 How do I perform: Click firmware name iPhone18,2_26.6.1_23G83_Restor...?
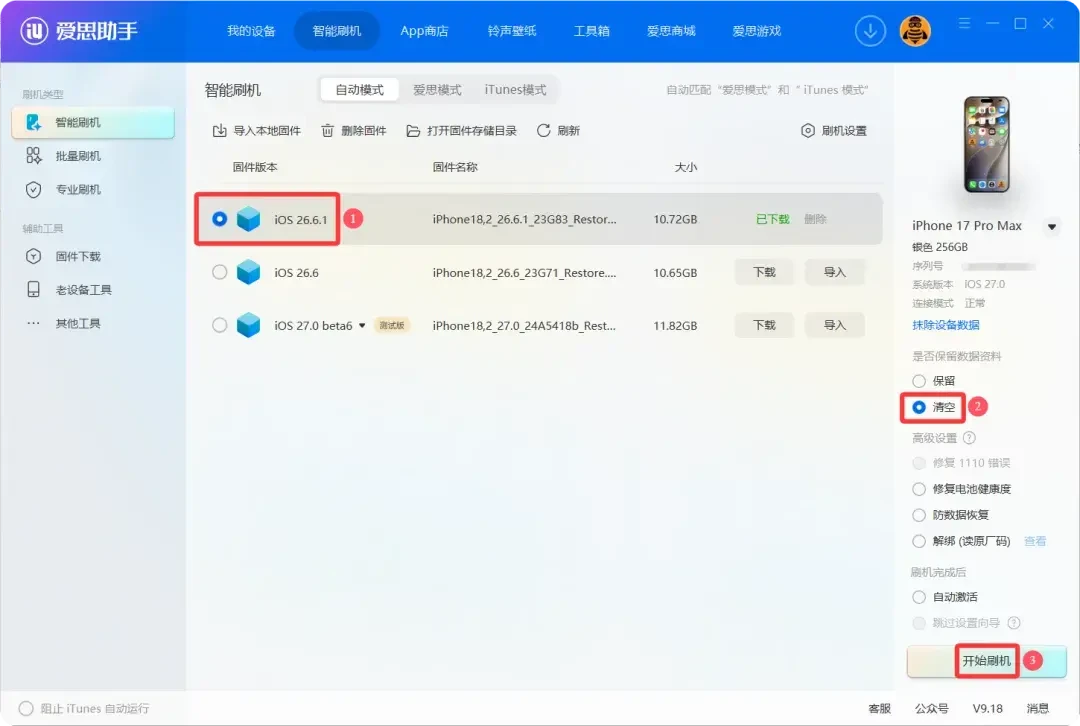[524, 219]
